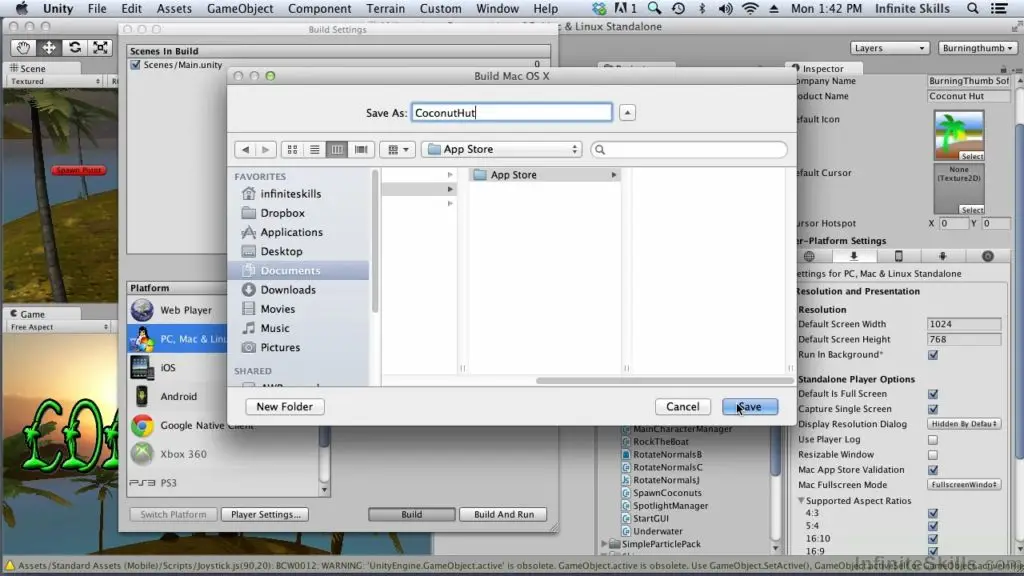Viewport: 1024px width, 576px height.
Task: Open Android platform settings tab in Inspector
Action: 942,257
